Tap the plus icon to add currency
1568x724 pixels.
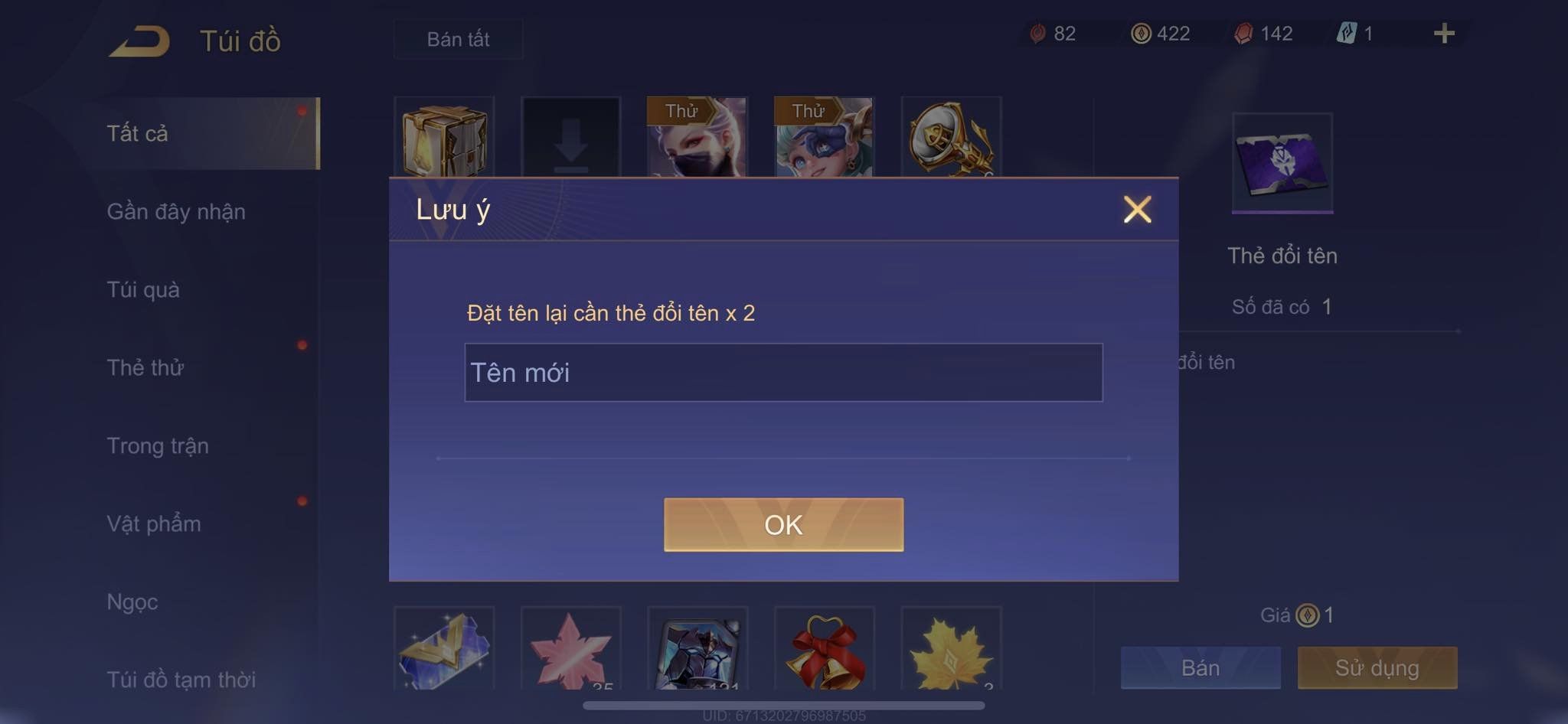click(1444, 34)
